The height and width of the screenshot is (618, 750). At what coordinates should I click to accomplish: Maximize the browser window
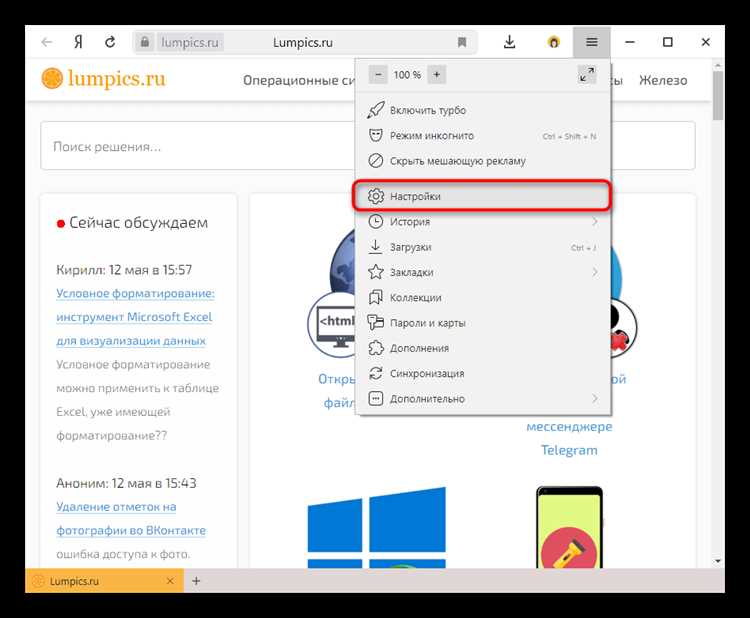click(668, 42)
